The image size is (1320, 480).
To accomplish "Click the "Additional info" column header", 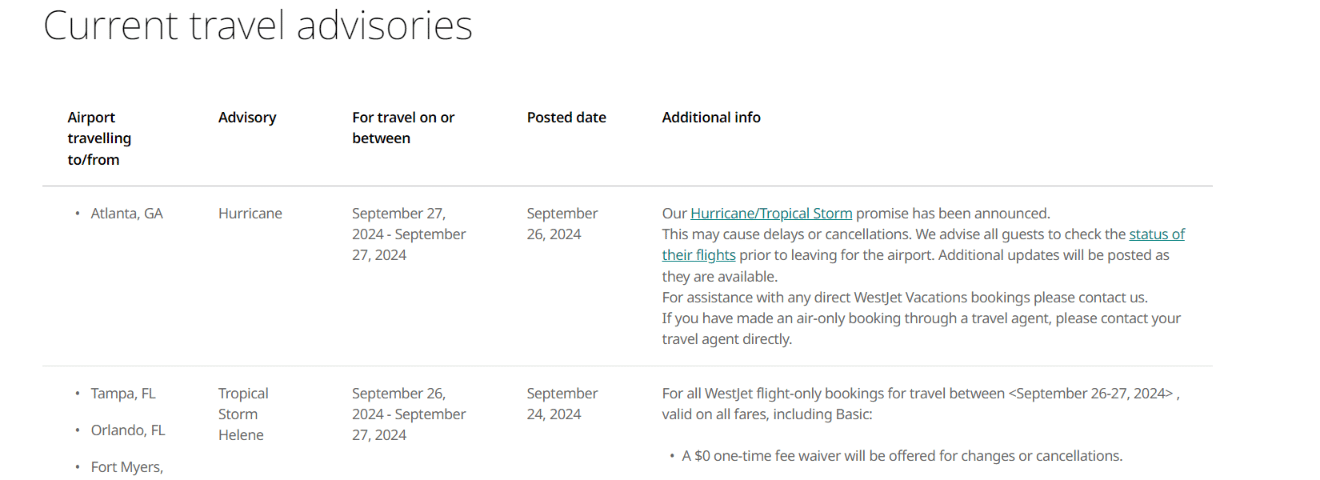I will click(711, 117).
